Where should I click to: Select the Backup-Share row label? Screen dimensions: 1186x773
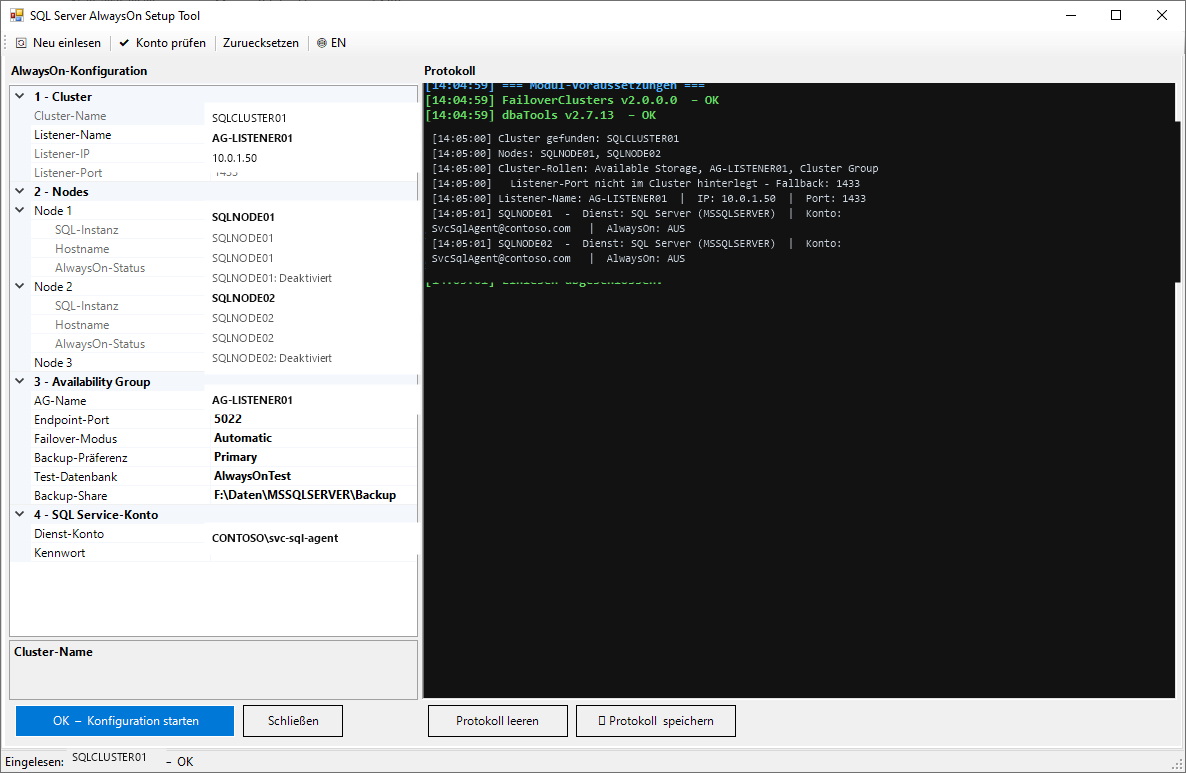pyautogui.click(x=70, y=495)
